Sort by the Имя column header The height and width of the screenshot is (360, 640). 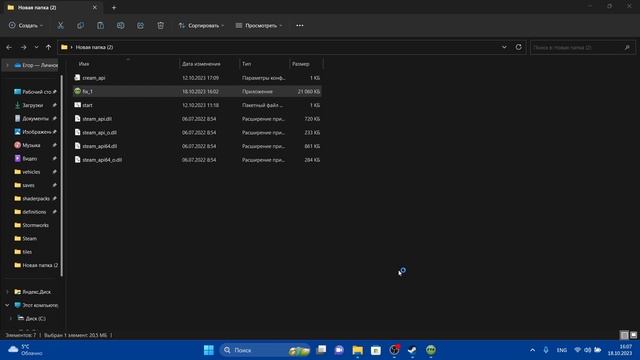pyautogui.click(x=126, y=64)
